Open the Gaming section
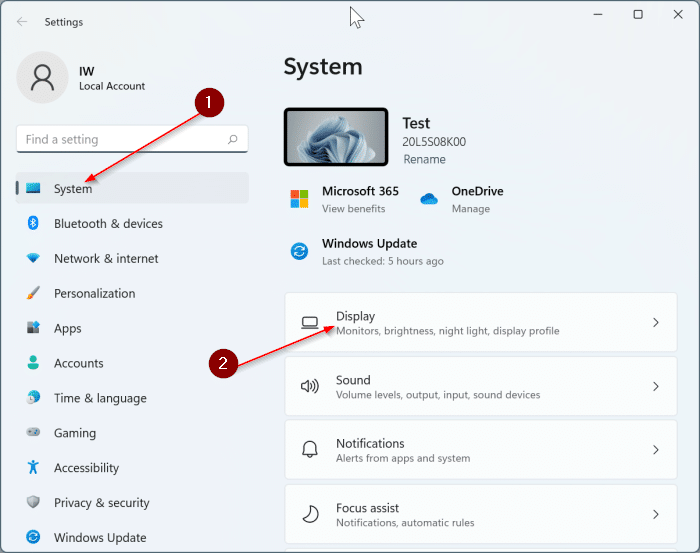This screenshot has width=700, height=553. pyautogui.click(x=132, y=432)
